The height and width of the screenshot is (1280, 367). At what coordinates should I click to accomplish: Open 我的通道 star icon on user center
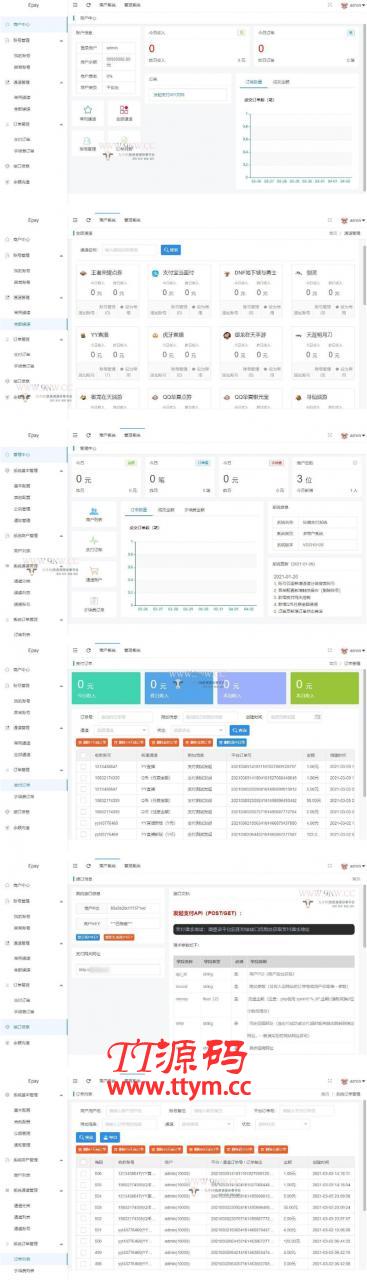pyautogui.click(x=88, y=110)
